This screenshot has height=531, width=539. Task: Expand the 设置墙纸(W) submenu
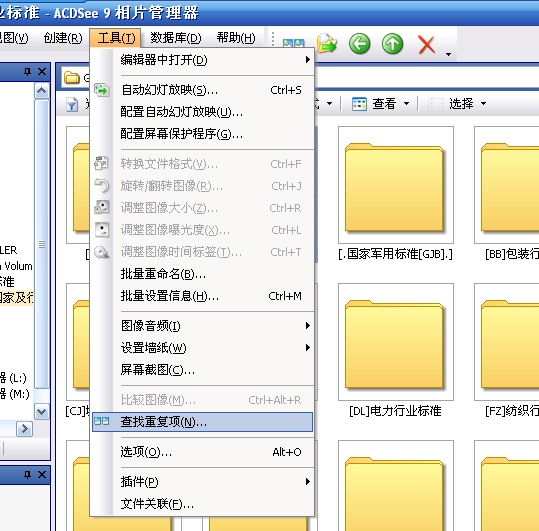pyautogui.click(x=202, y=348)
